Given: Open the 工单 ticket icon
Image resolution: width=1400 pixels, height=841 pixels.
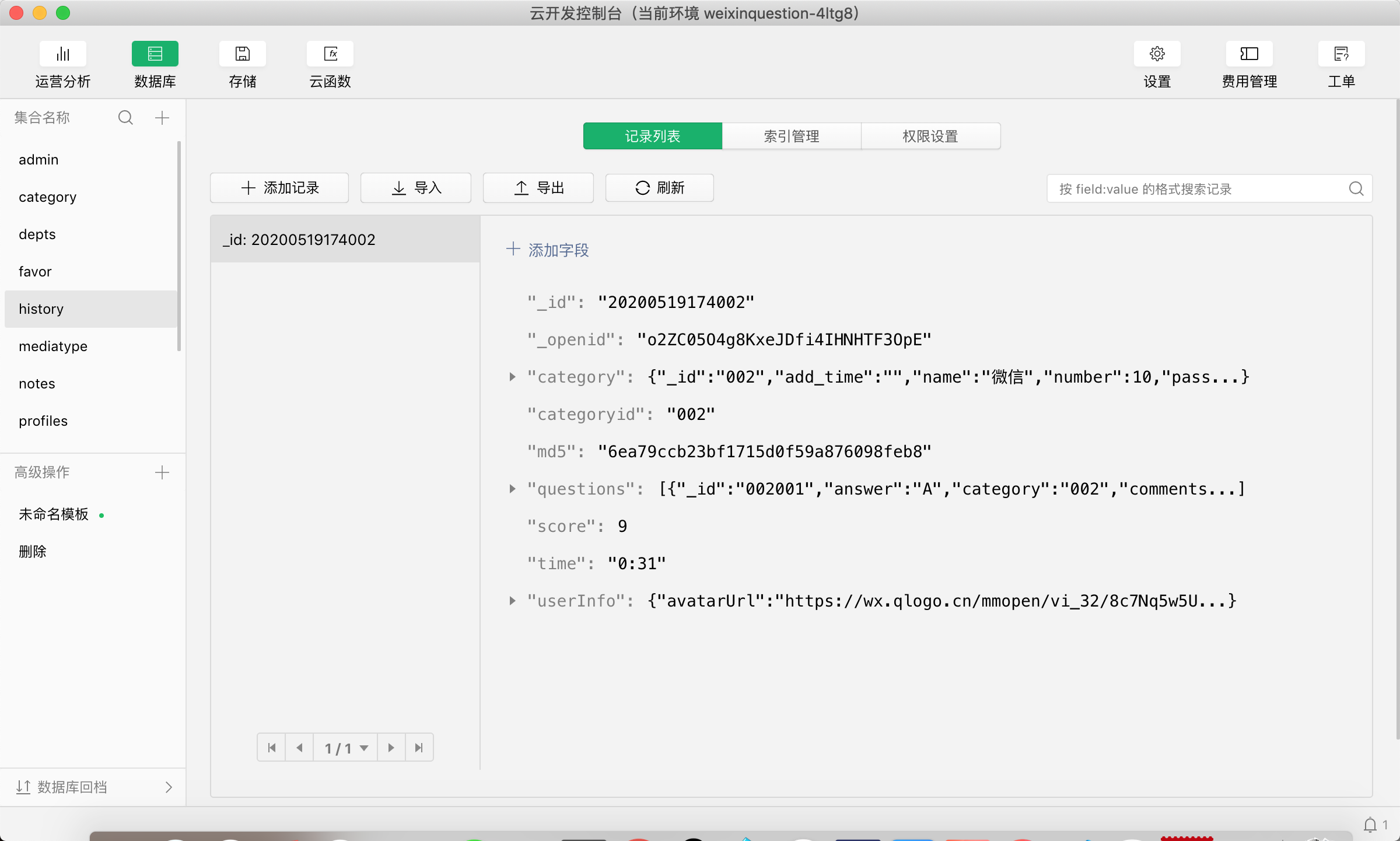Looking at the screenshot, I should pos(1341,54).
